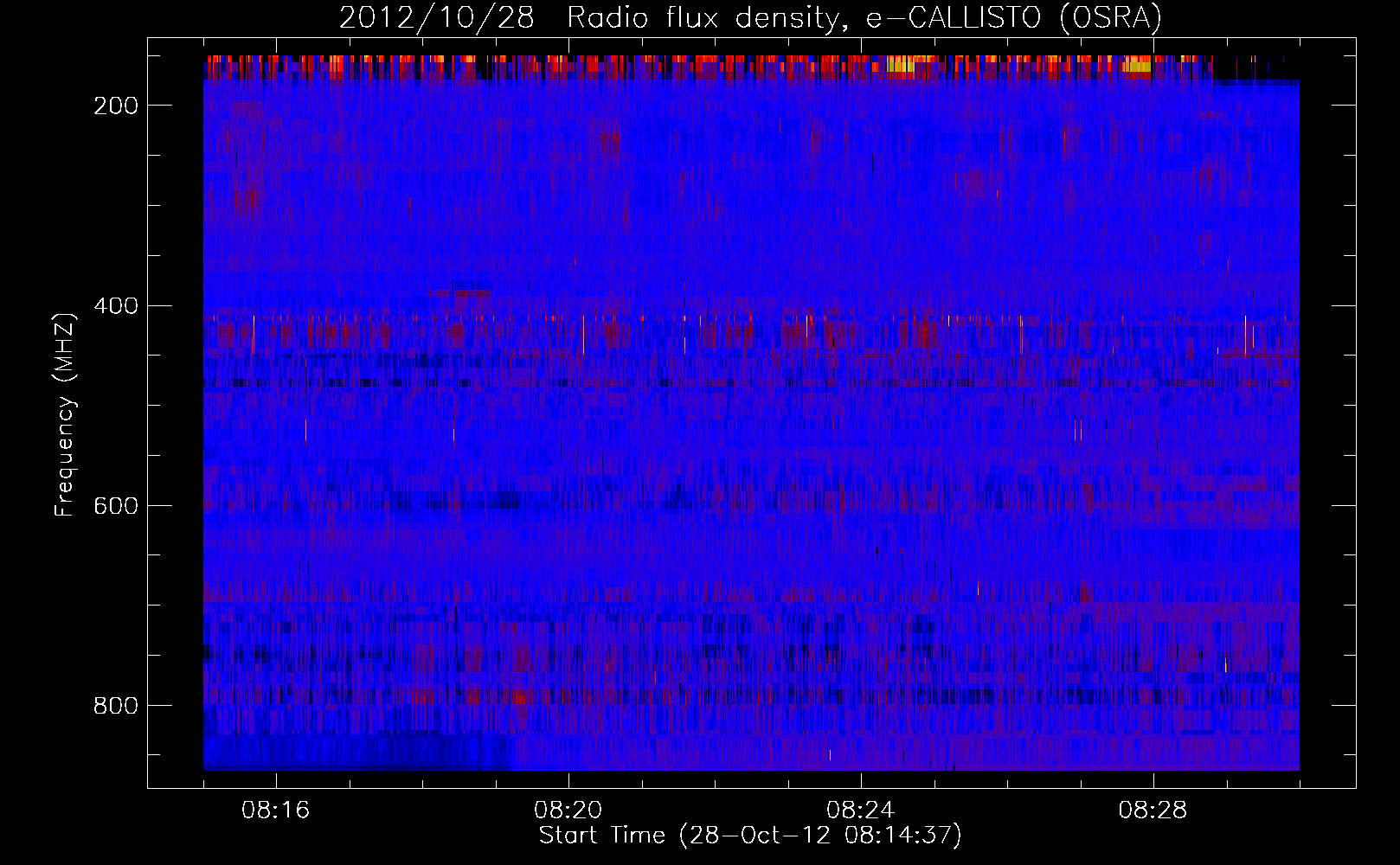Click the 08:28 time tick label
Screen dimensions: 1400x865
[x=1153, y=811]
